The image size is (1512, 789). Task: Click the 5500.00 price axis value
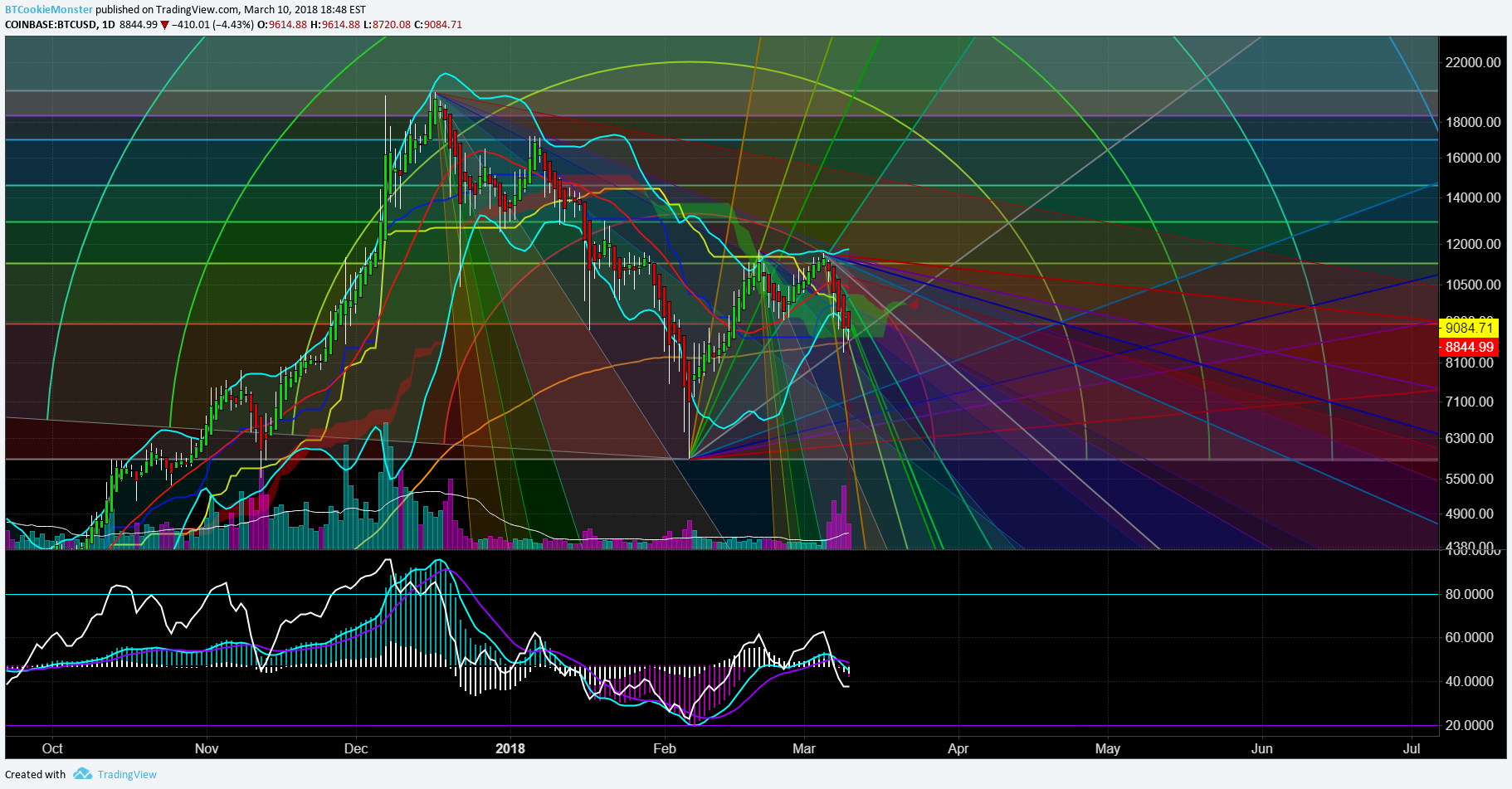point(1469,479)
